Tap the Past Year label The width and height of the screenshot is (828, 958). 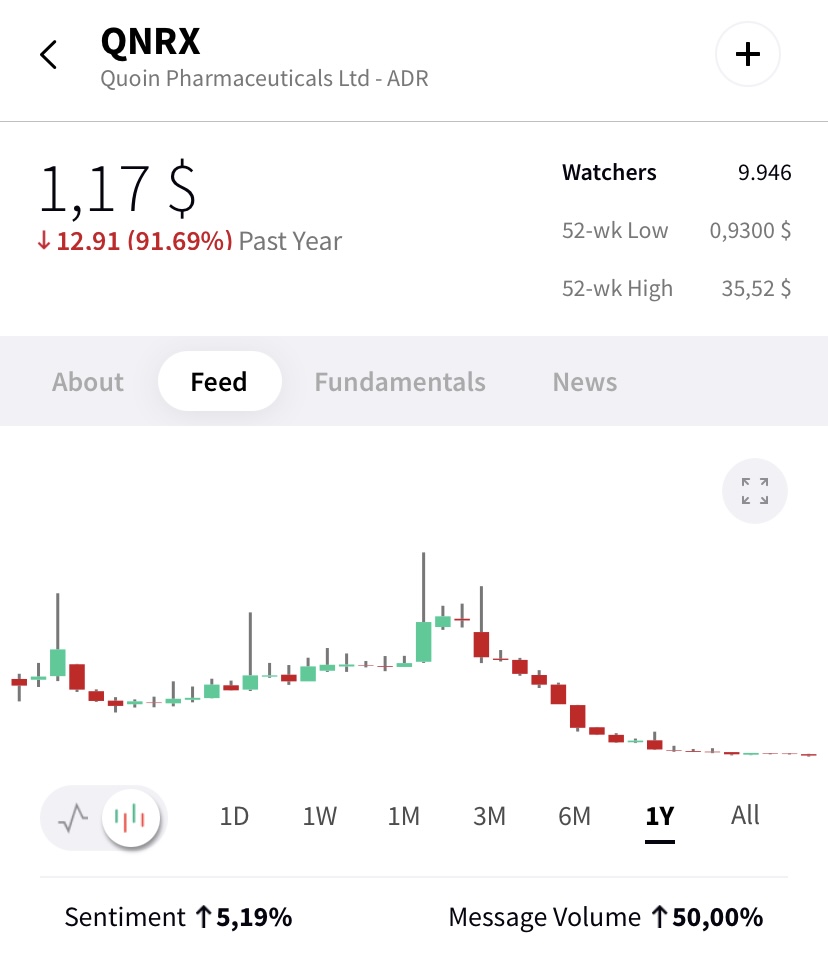pyautogui.click(x=290, y=241)
